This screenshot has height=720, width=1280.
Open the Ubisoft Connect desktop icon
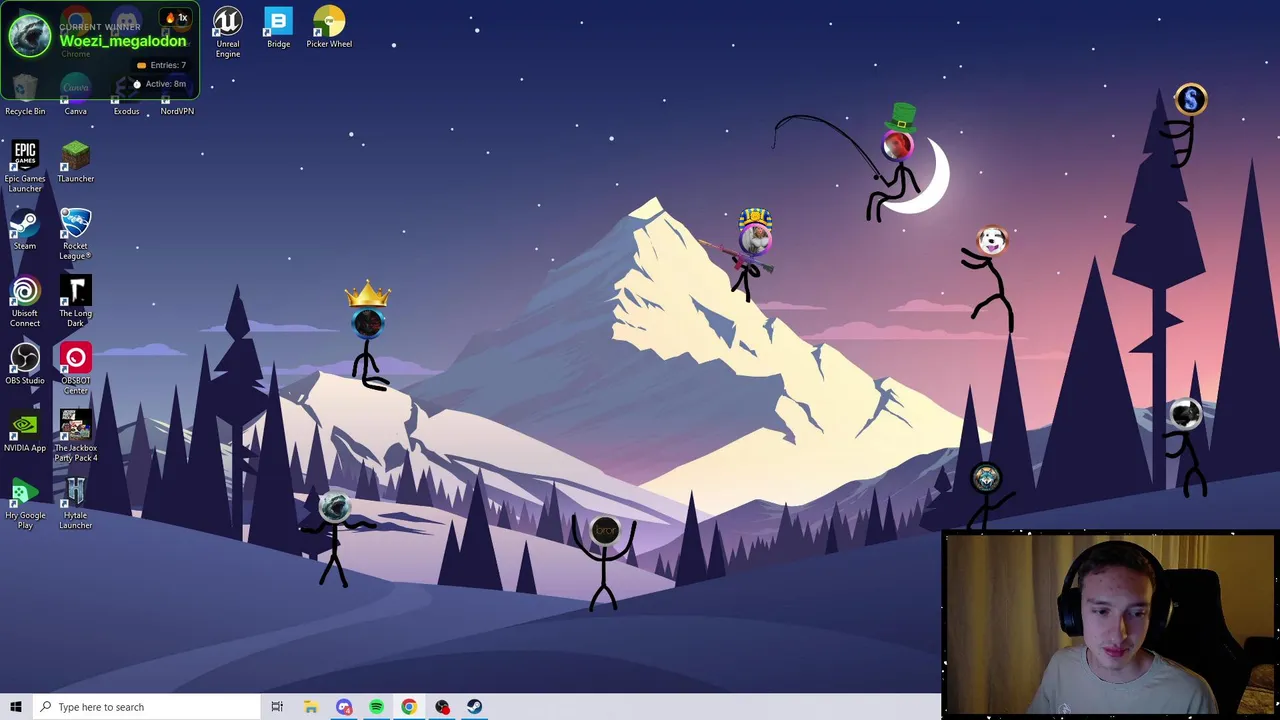(25, 301)
